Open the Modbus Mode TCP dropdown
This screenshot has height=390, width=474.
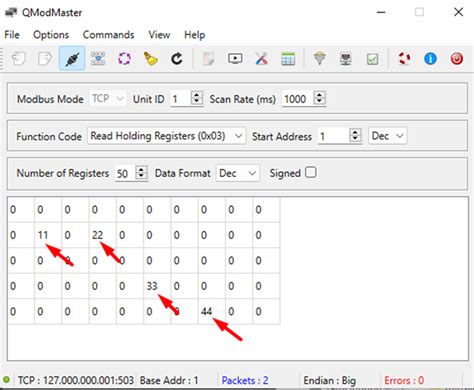pos(107,99)
